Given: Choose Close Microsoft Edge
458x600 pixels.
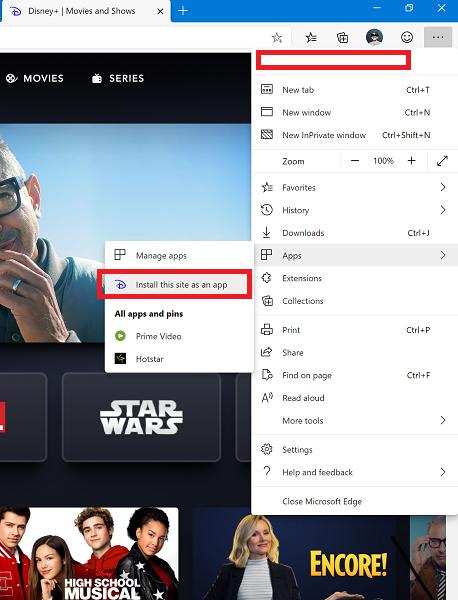Looking at the screenshot, I should [x=322, y=501].
